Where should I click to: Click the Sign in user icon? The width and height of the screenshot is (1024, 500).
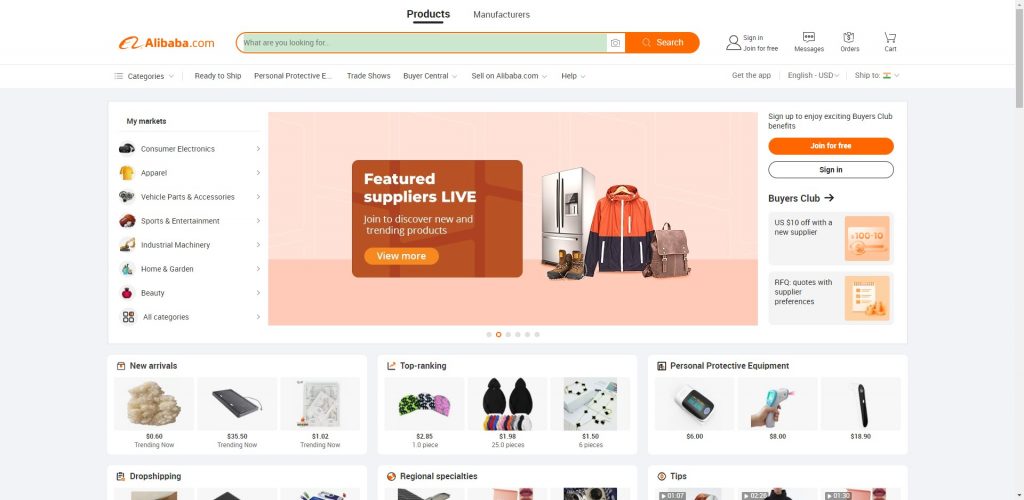(733, 42)
